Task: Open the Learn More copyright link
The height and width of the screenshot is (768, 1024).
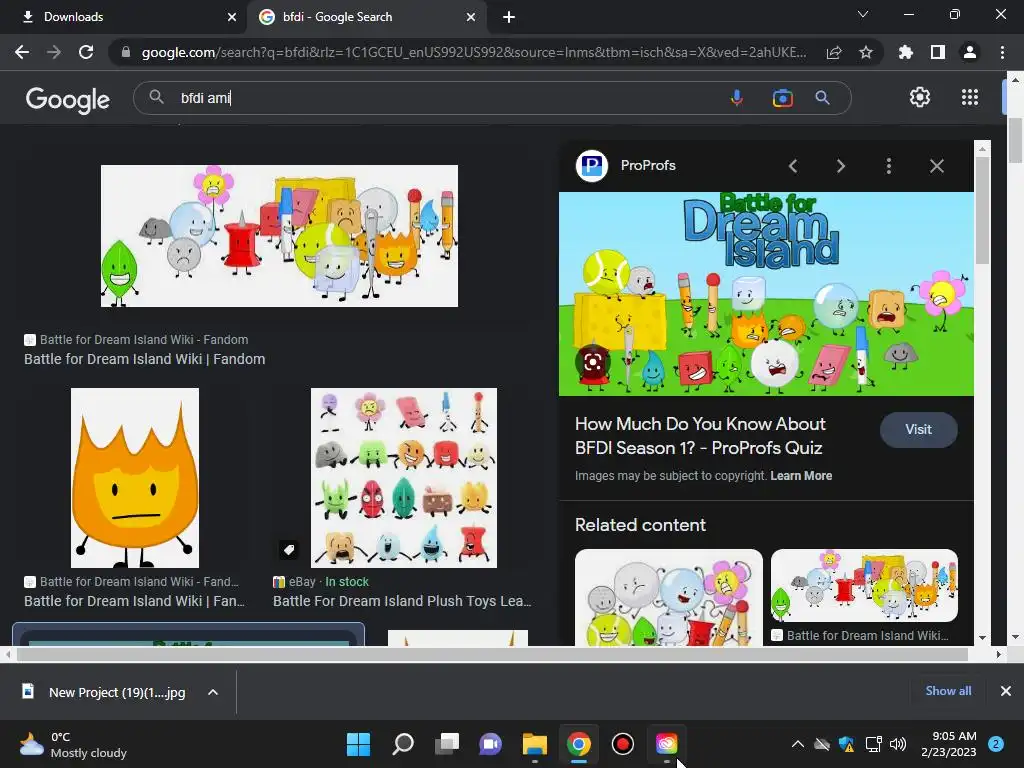Action: [x=801, y=475]
